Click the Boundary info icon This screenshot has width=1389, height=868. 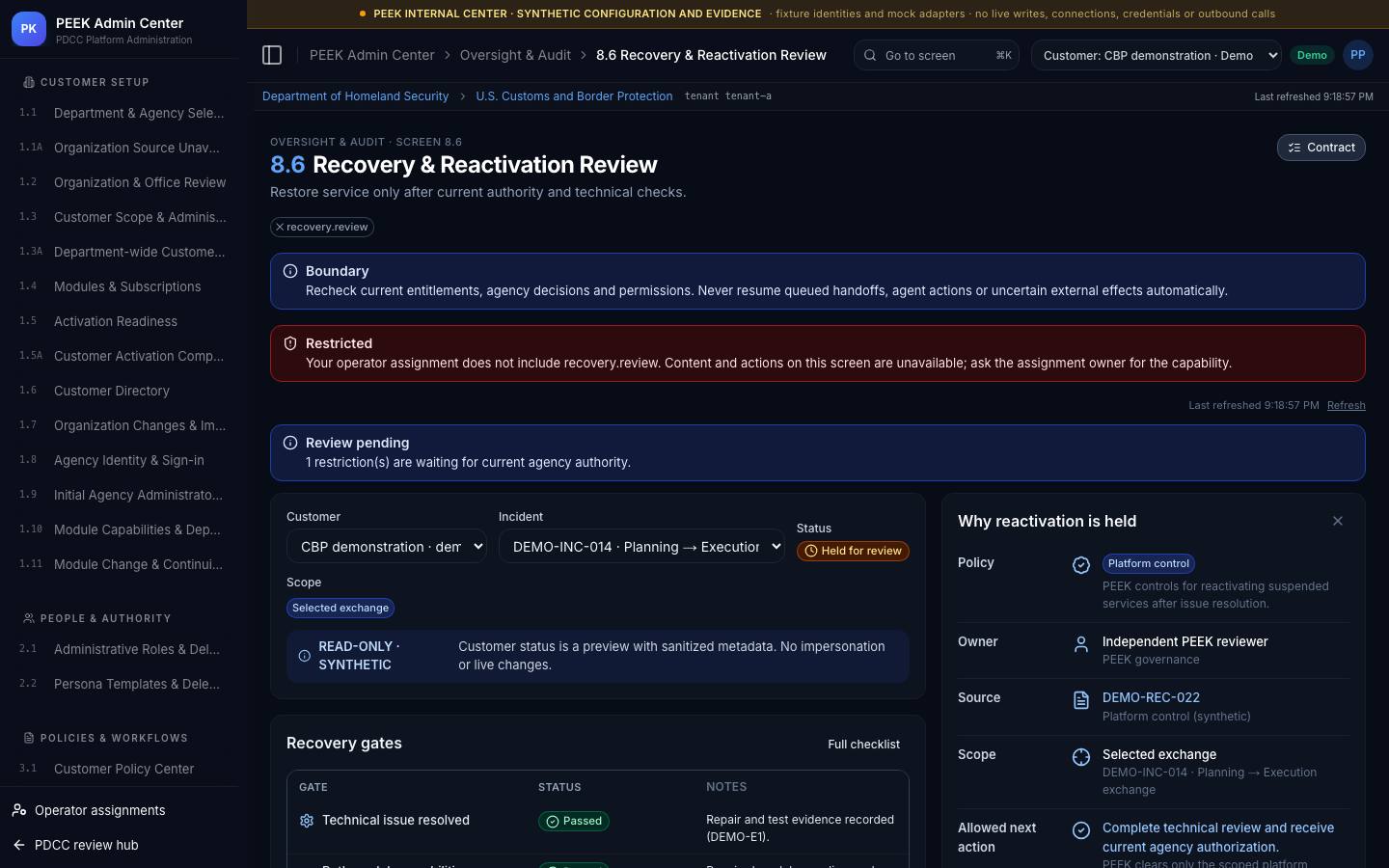coord(290,272)
